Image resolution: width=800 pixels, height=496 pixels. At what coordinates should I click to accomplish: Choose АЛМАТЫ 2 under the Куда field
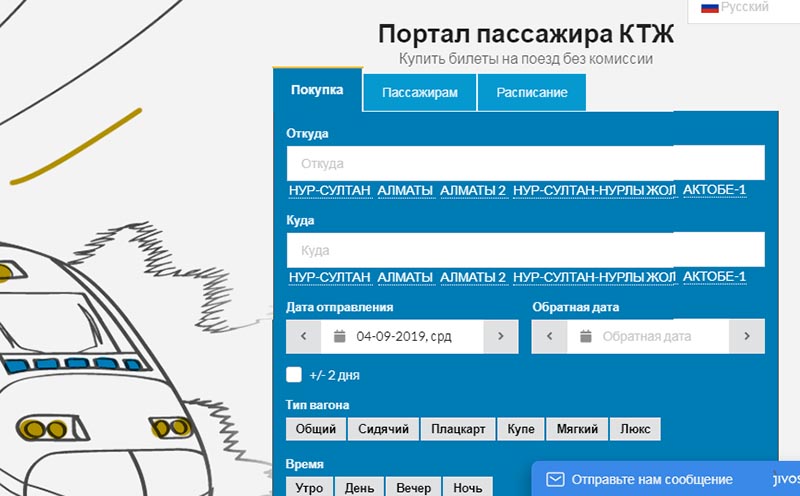473,277
